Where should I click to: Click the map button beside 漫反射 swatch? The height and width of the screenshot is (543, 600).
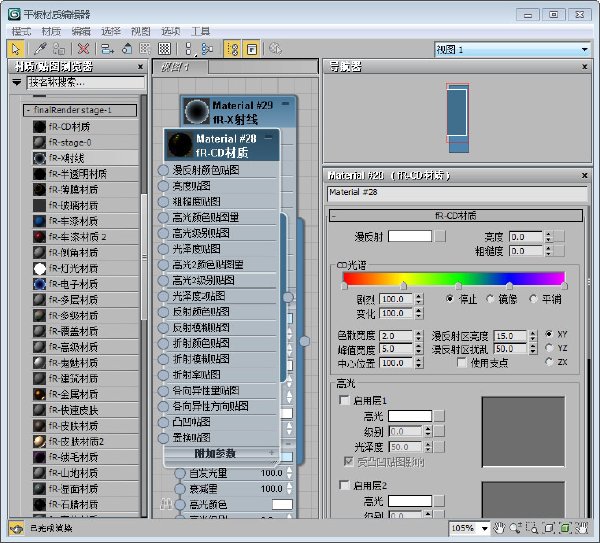[440, 236]
